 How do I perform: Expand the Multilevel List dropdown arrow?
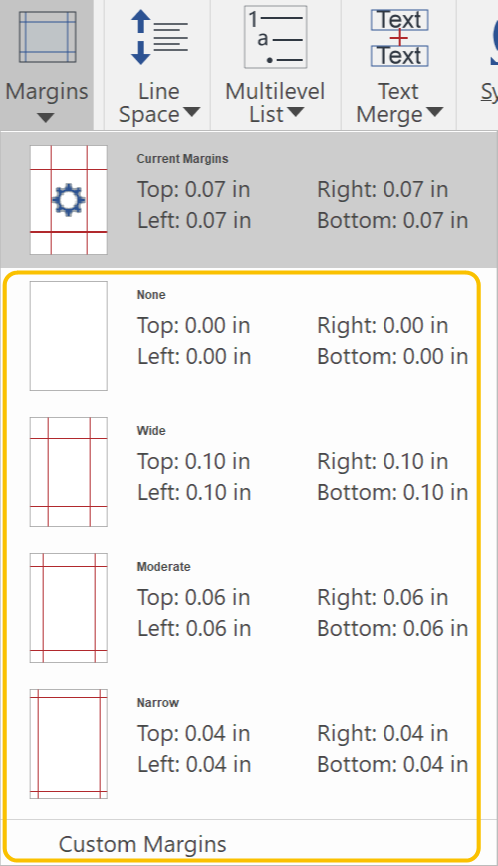(296, 112)
